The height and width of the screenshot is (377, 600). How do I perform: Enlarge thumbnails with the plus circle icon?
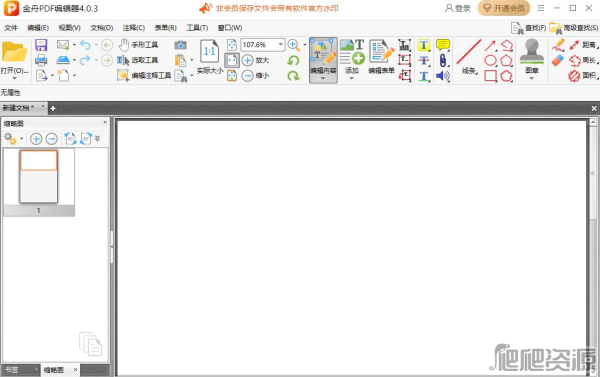[x=36, y=138]
